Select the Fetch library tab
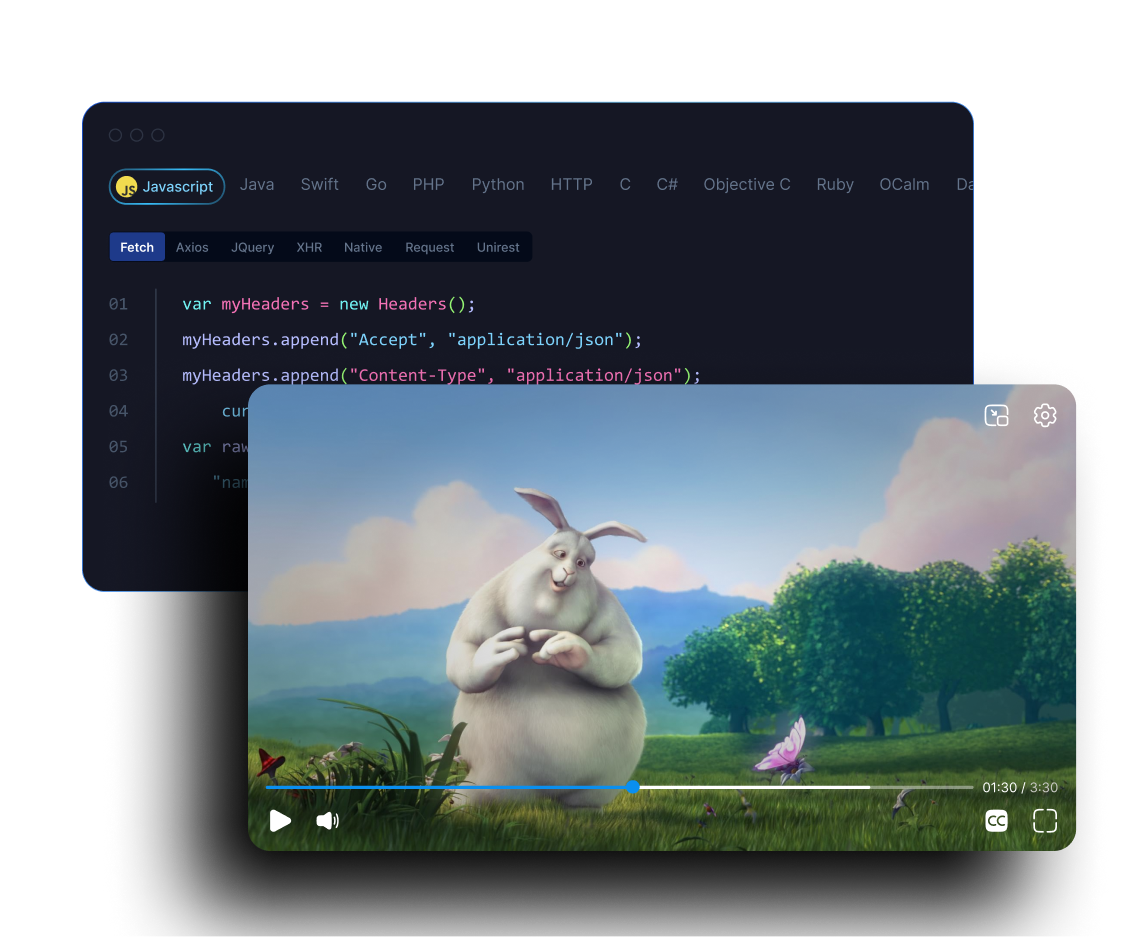Viewport: 1136px width, 937px height. point(137,247)
